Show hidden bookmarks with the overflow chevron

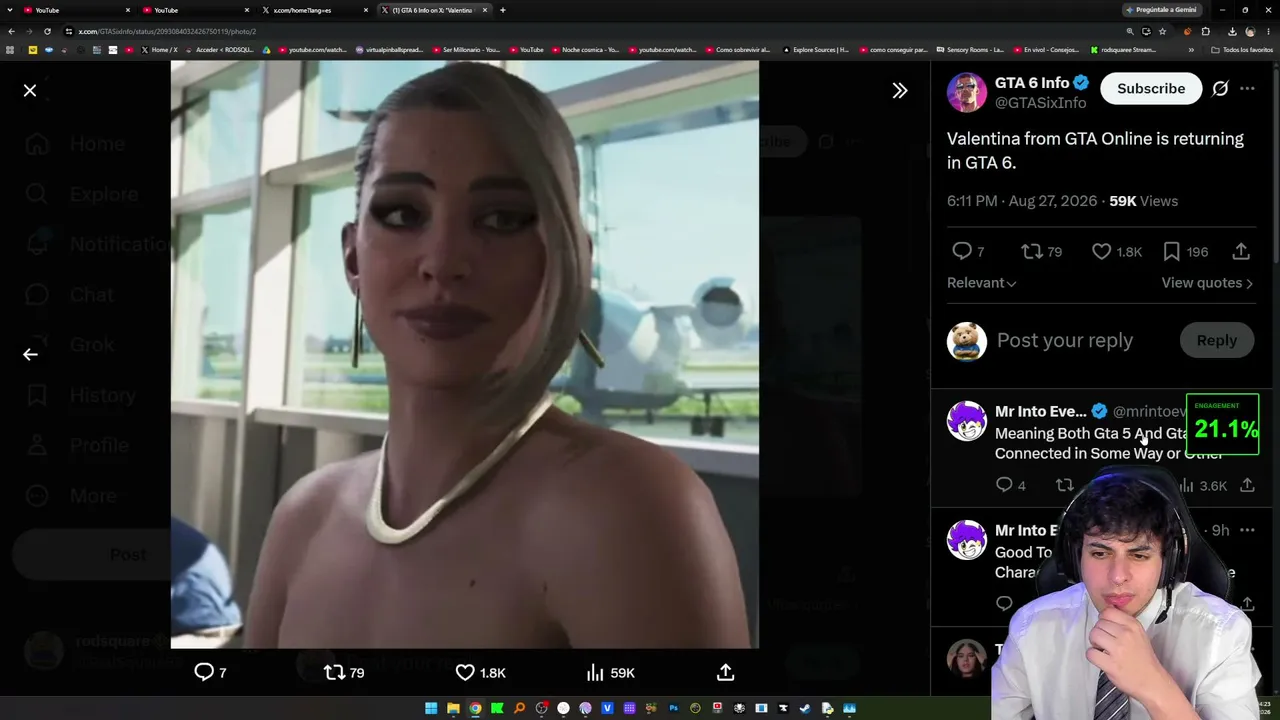(x=1191, y=50)
